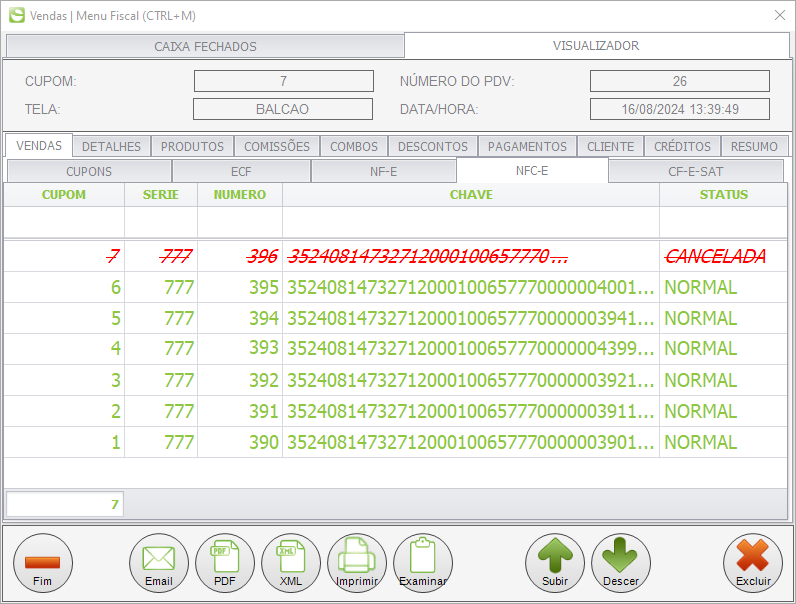Sort by the CUPOM column header
This screenshot has width=796, height=604.
[x=64, y=195]
